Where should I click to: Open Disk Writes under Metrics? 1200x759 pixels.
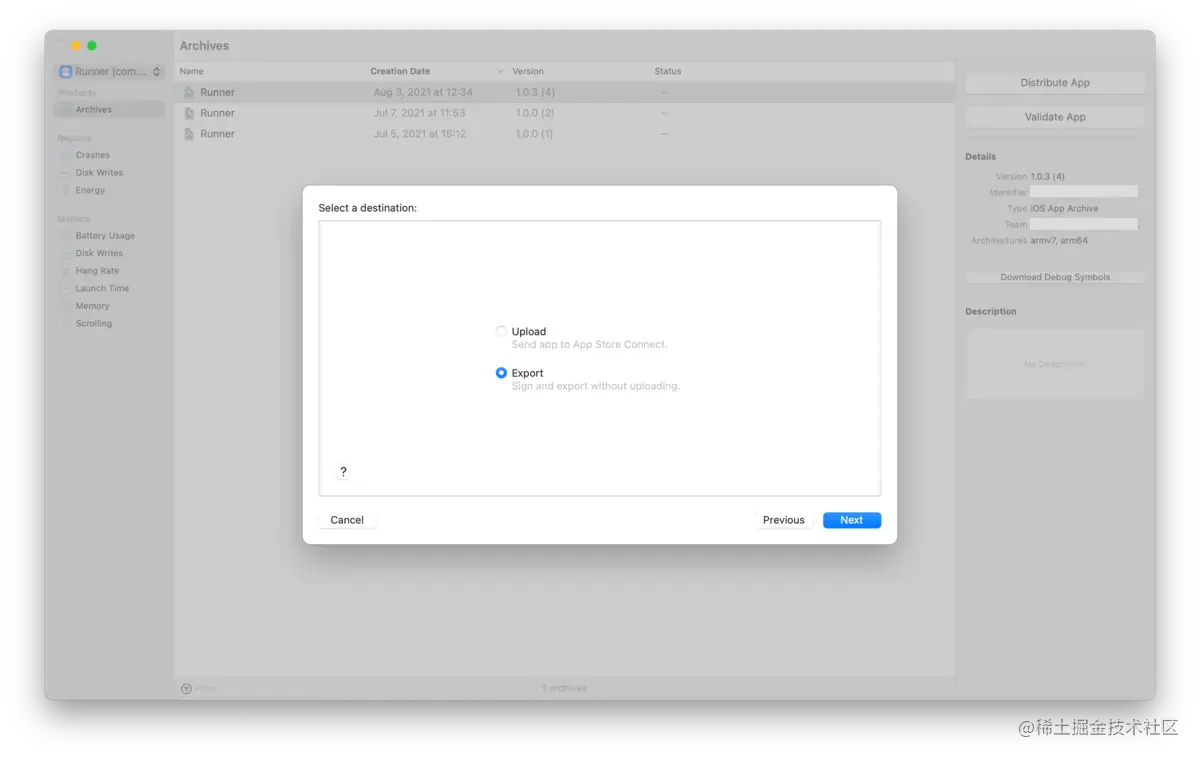[99, 253]
